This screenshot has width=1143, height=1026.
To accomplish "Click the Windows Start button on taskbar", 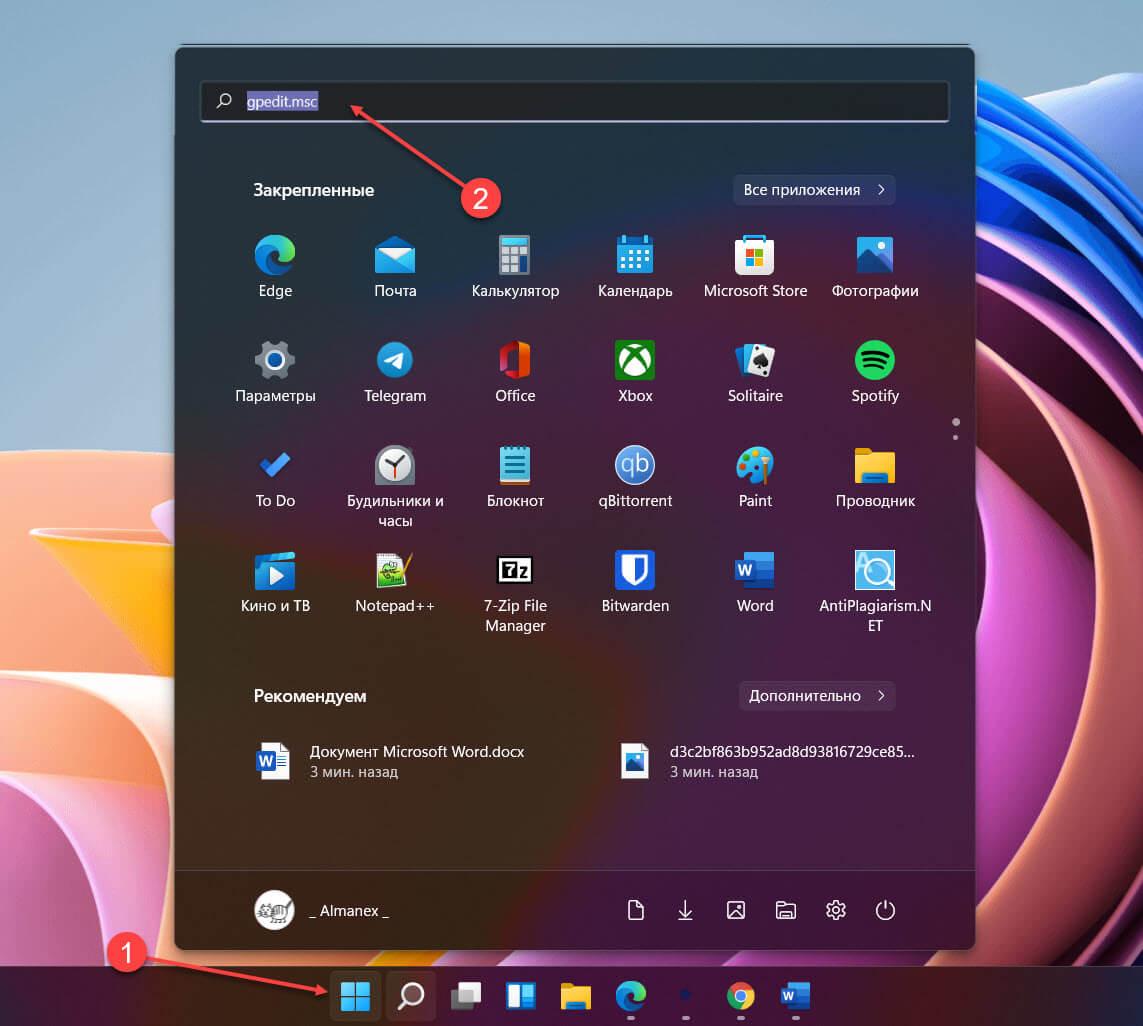I will point(355,995).
